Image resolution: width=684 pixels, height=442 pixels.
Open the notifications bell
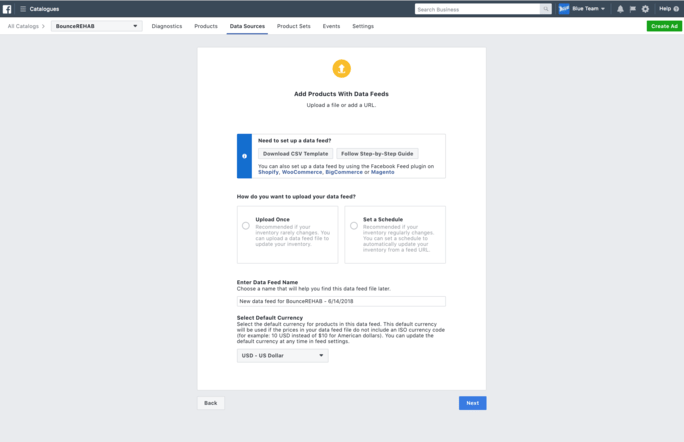(620, 9)
